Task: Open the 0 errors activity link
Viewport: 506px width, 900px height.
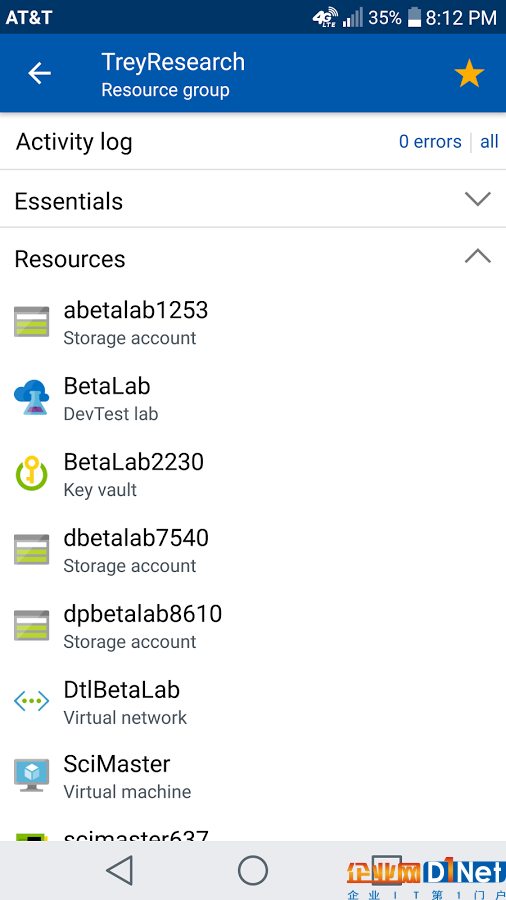Action: click(430, 141)
